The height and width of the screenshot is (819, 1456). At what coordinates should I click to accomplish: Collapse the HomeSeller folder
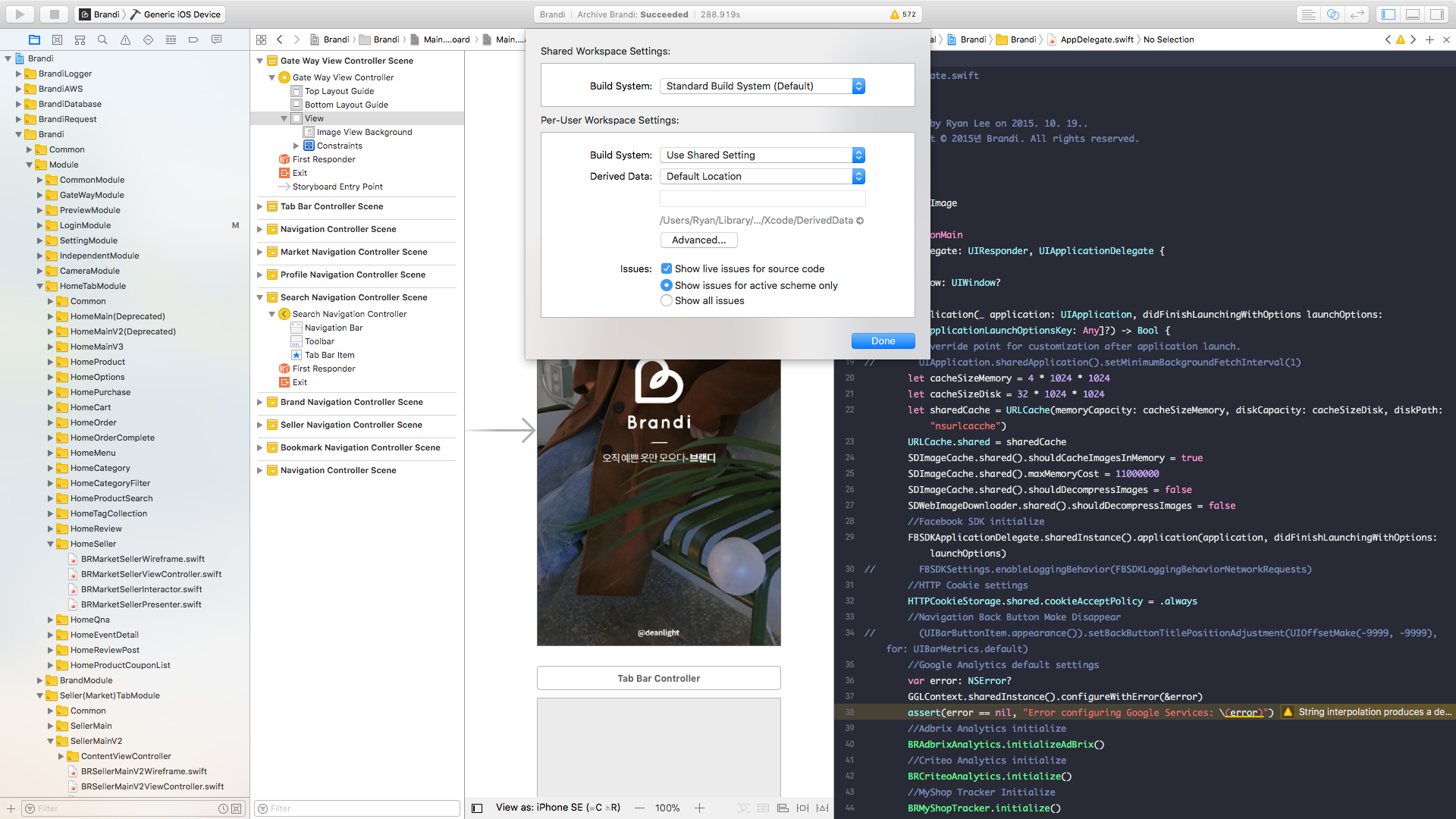pyautogui.click(x=51, y=544)
